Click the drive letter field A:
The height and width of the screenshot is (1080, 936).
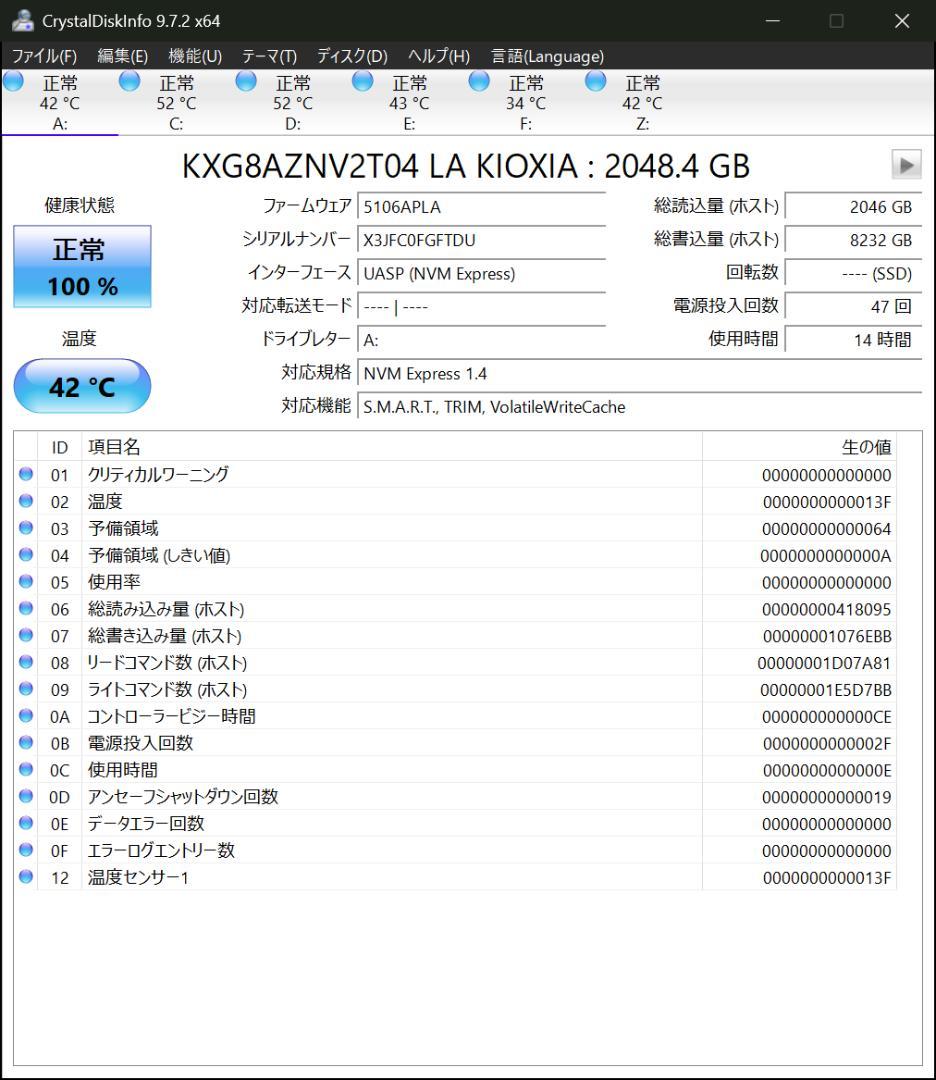[x=481, y=340]
